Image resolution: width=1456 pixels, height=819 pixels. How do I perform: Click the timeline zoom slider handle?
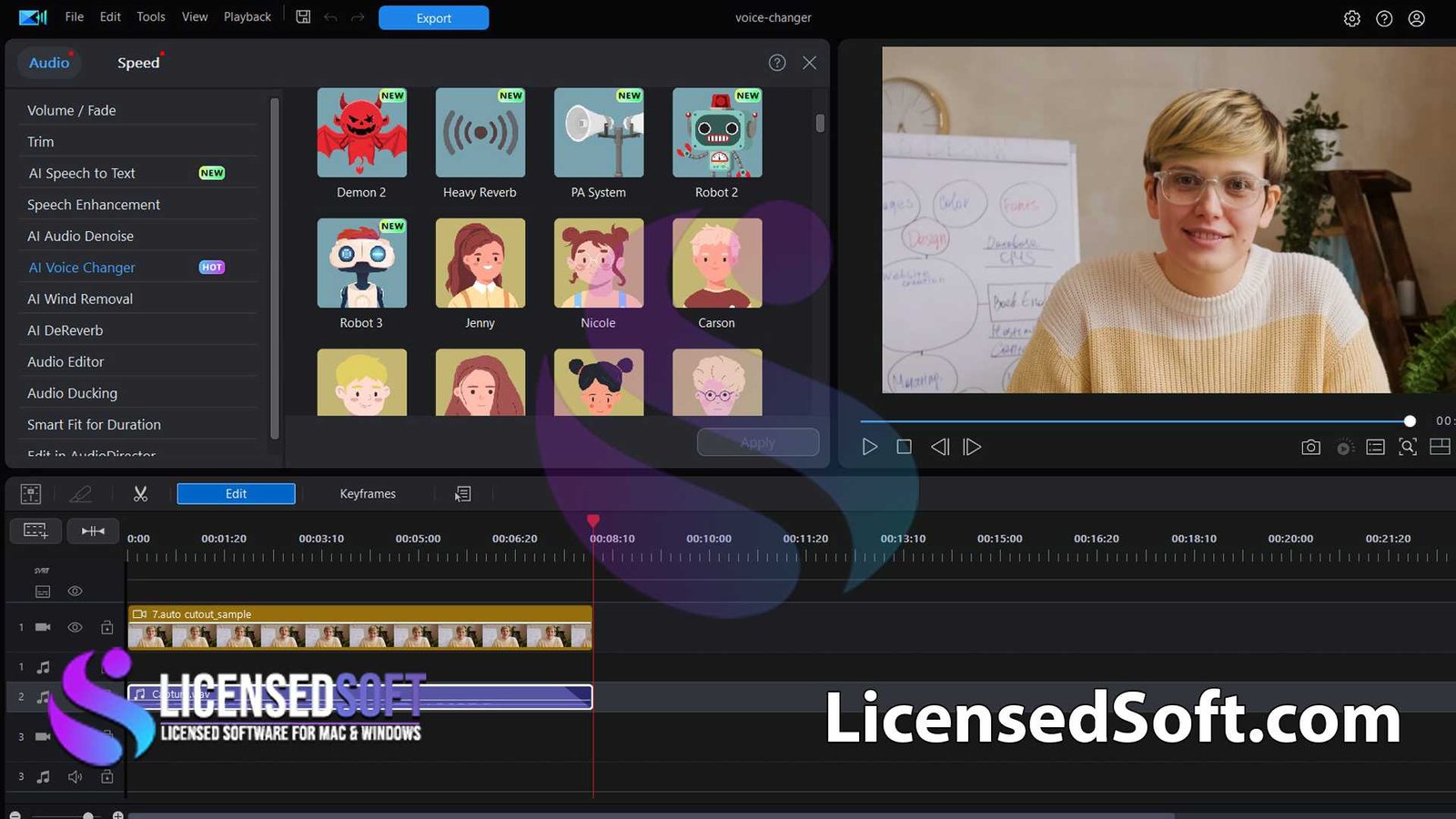pos(88,815)
